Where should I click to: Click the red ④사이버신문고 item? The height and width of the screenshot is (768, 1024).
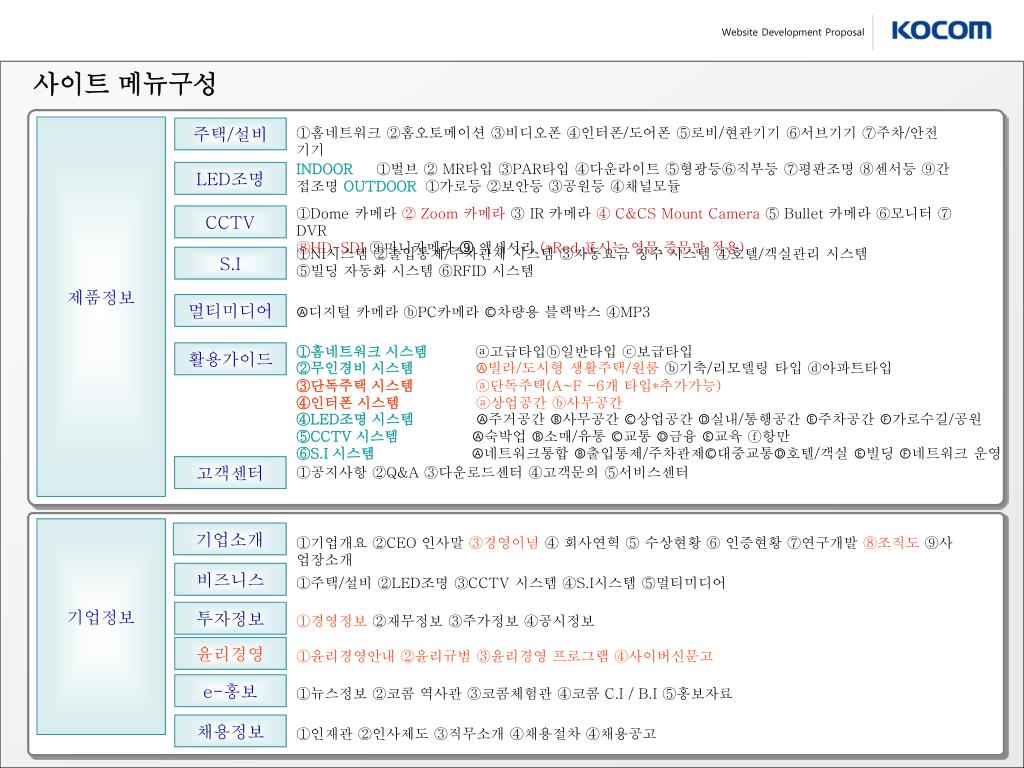[x=664, y=656]
